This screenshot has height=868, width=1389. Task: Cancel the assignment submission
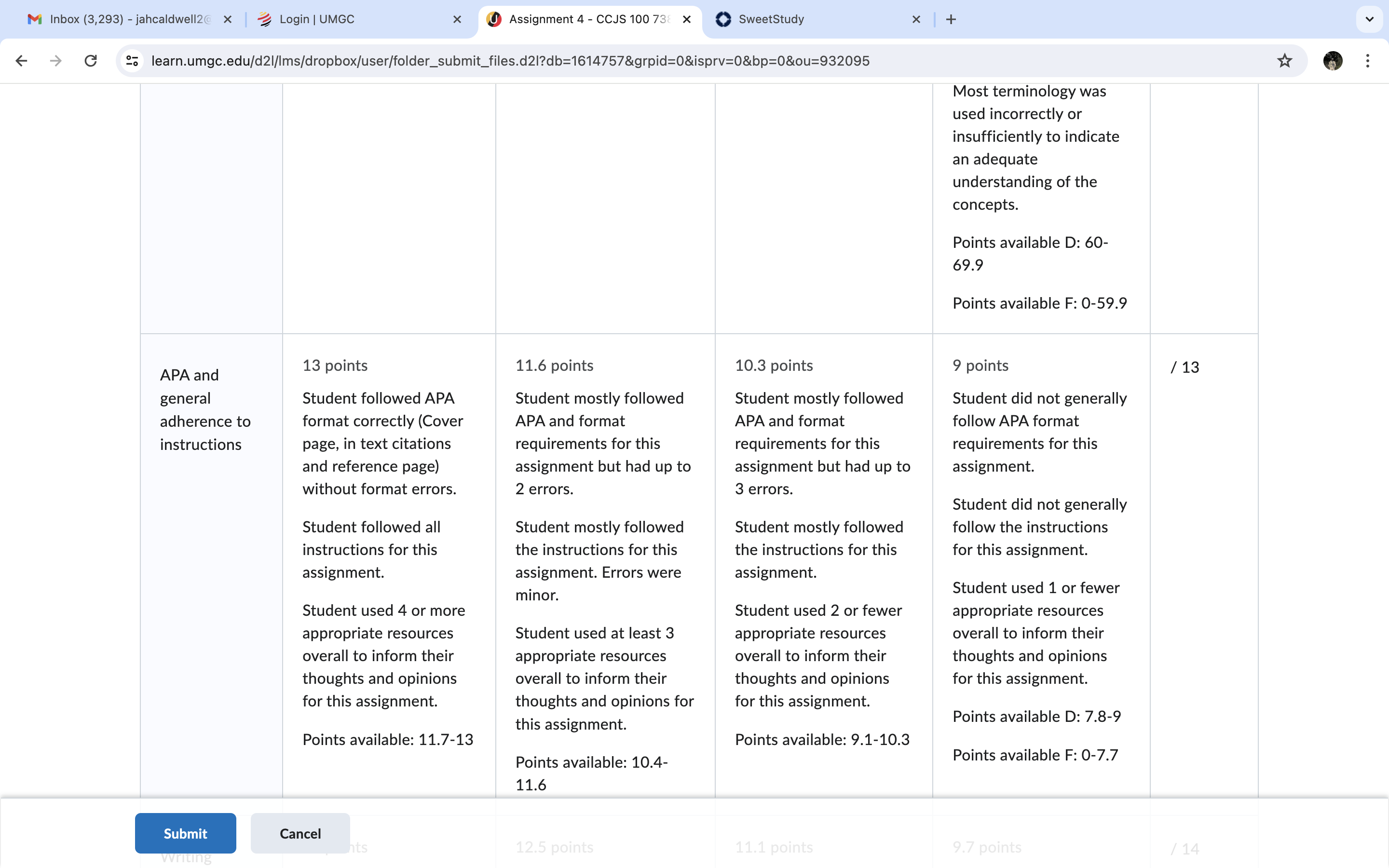click(x=300, y=833)
